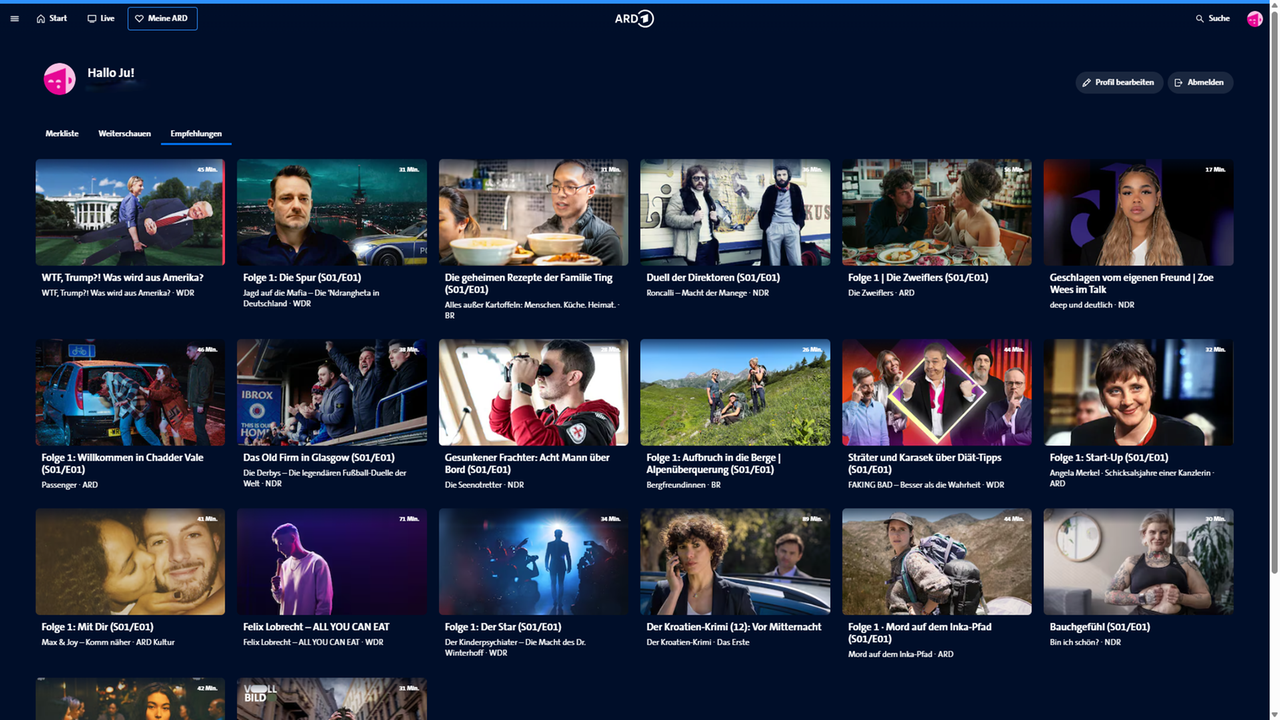Click title Duell der Direktoren (S01/E01)
This screenshot has width=1280, height=720.
[713, 277]
